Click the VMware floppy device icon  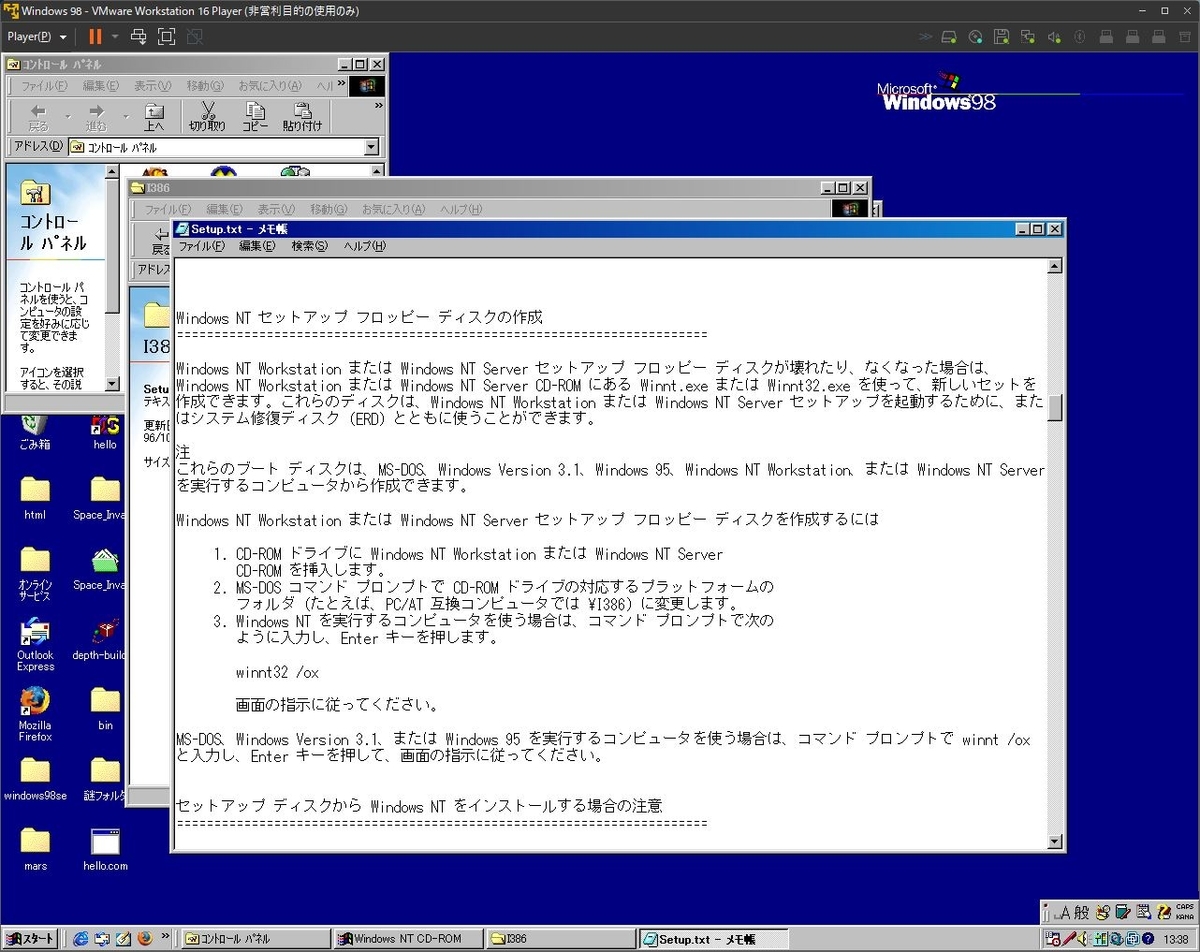tap(1001, 37)
